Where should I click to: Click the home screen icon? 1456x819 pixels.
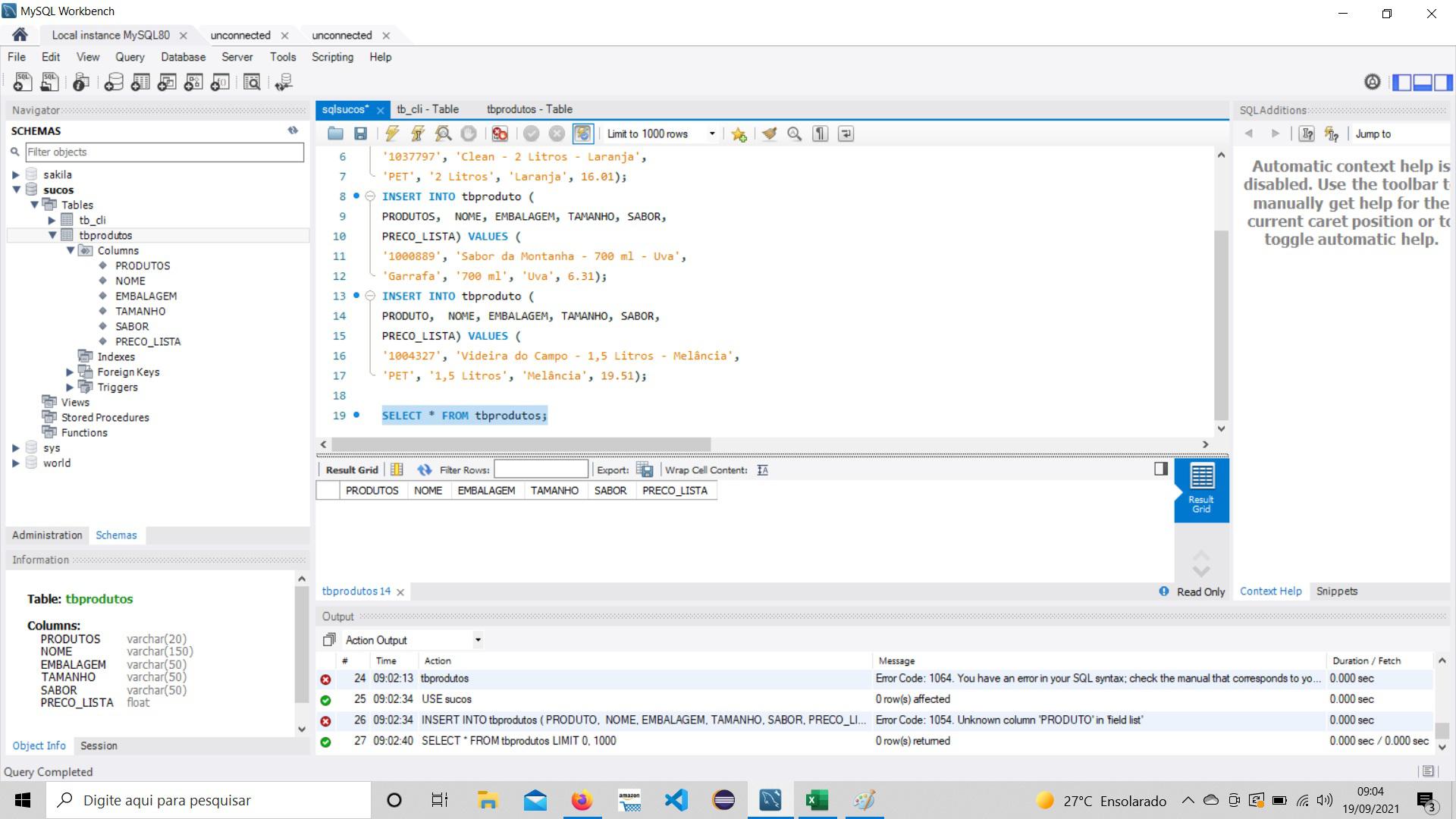(20, 35)
